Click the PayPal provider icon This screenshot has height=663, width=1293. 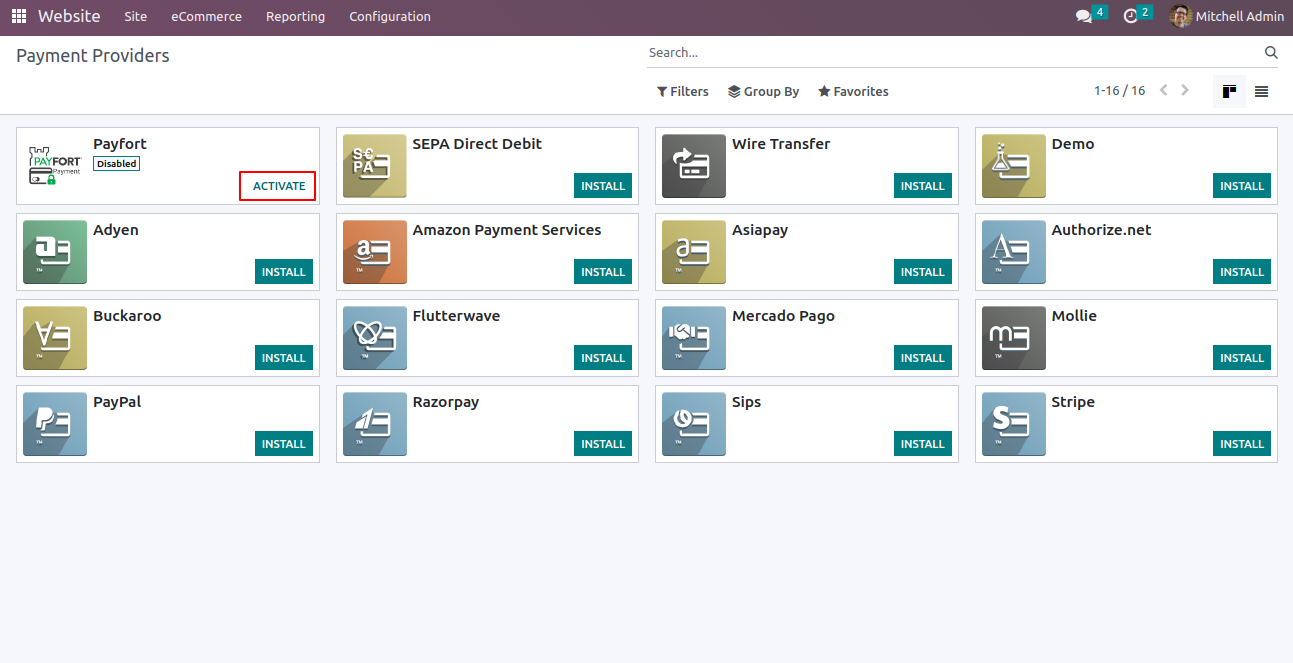[x=55, y=424]
